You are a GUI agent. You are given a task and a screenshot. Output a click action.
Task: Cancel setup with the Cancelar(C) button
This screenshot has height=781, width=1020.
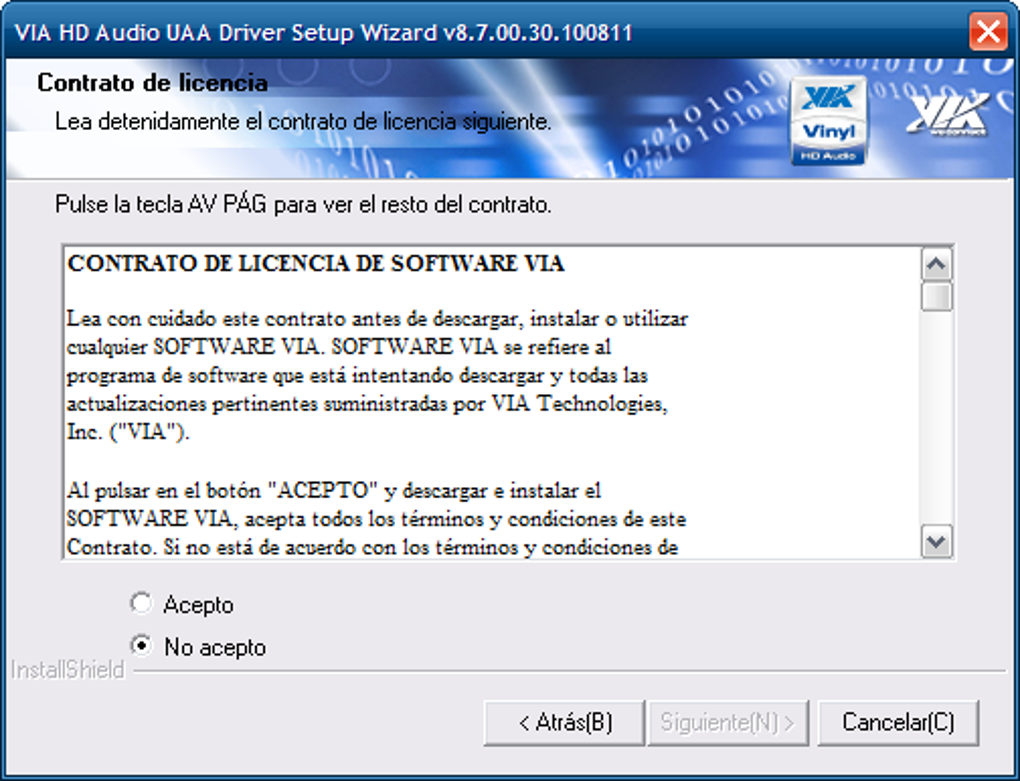click(x=898, y=722)
